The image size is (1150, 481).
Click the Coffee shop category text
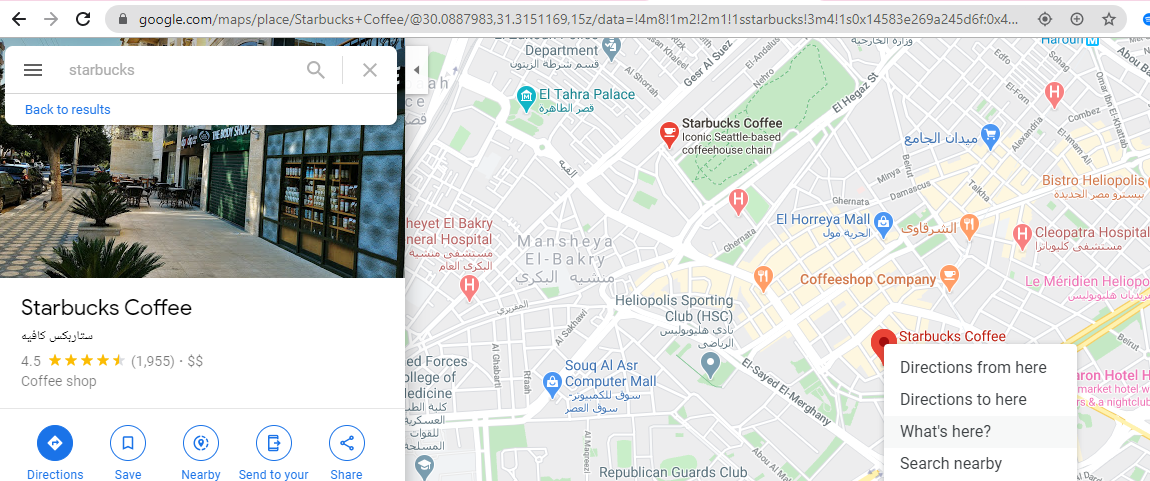coord(59,381)
